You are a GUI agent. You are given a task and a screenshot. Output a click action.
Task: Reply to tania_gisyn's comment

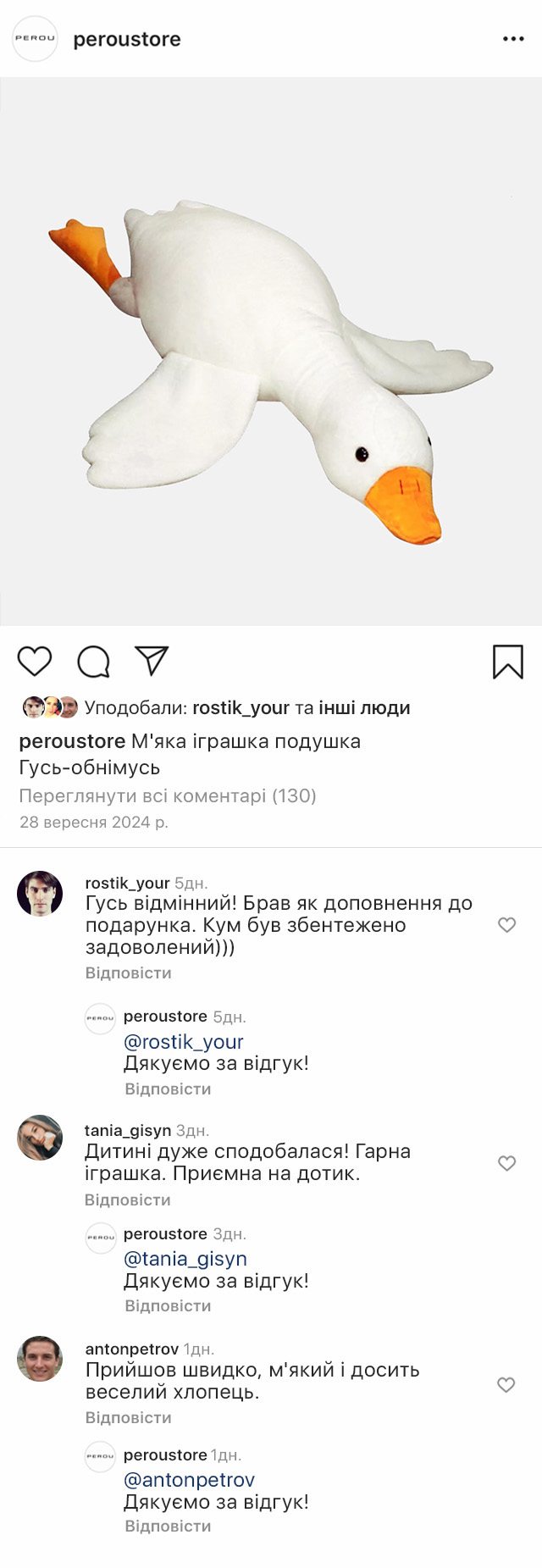[127, 1200]
